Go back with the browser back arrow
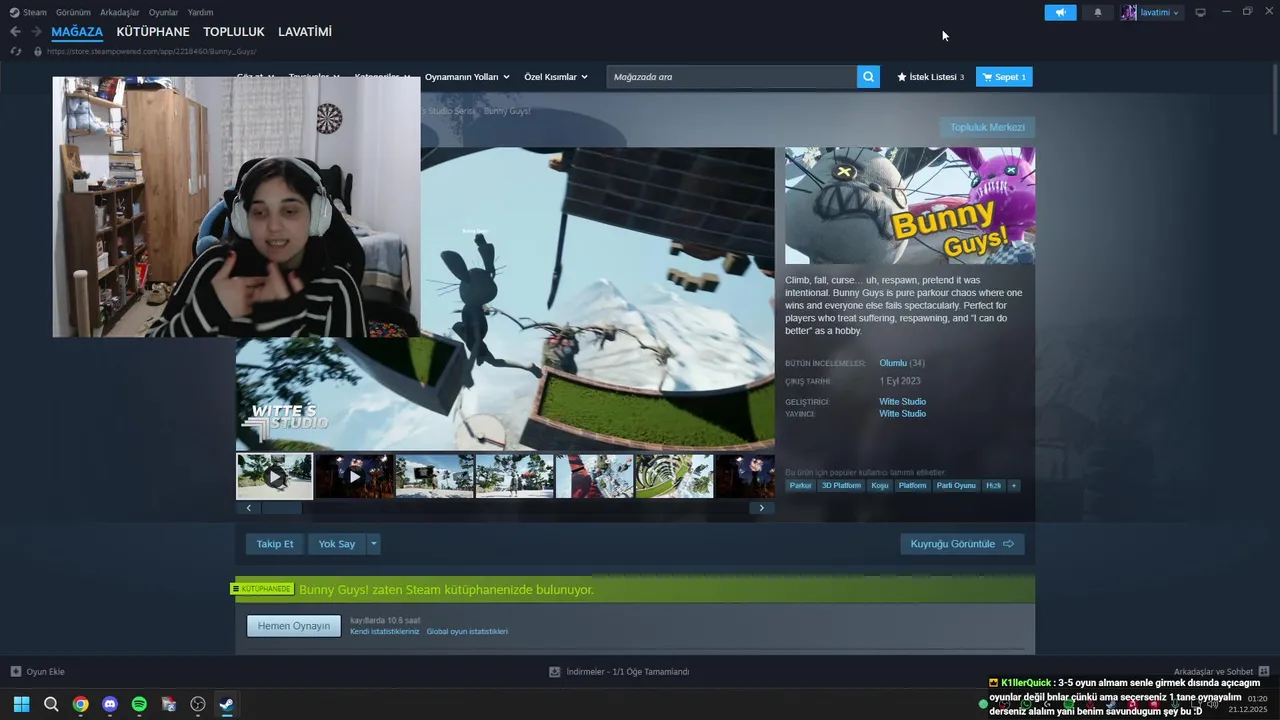This screenshot has height=720, width=1280. coord(15,32)
